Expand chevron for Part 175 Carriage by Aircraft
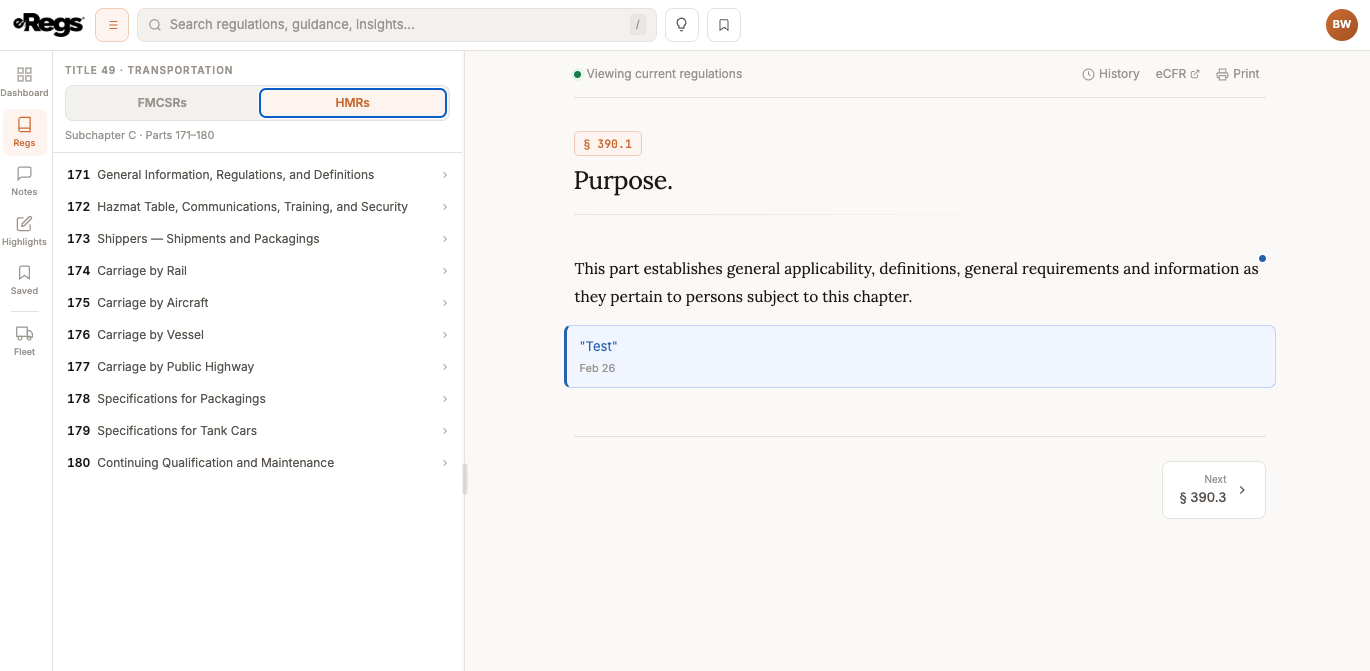Image resolution: width=1370 pixels, height=671 pixels. click(445, 303)
